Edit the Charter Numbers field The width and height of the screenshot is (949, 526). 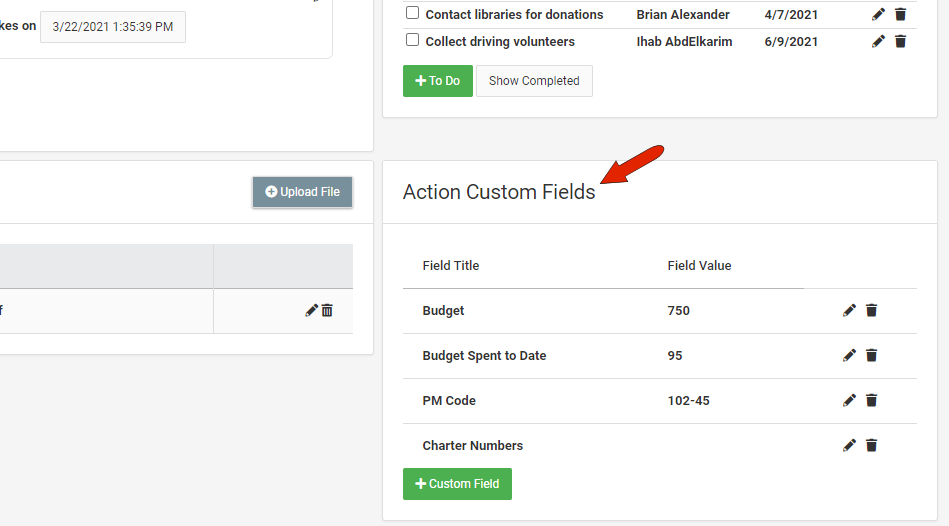849,446
